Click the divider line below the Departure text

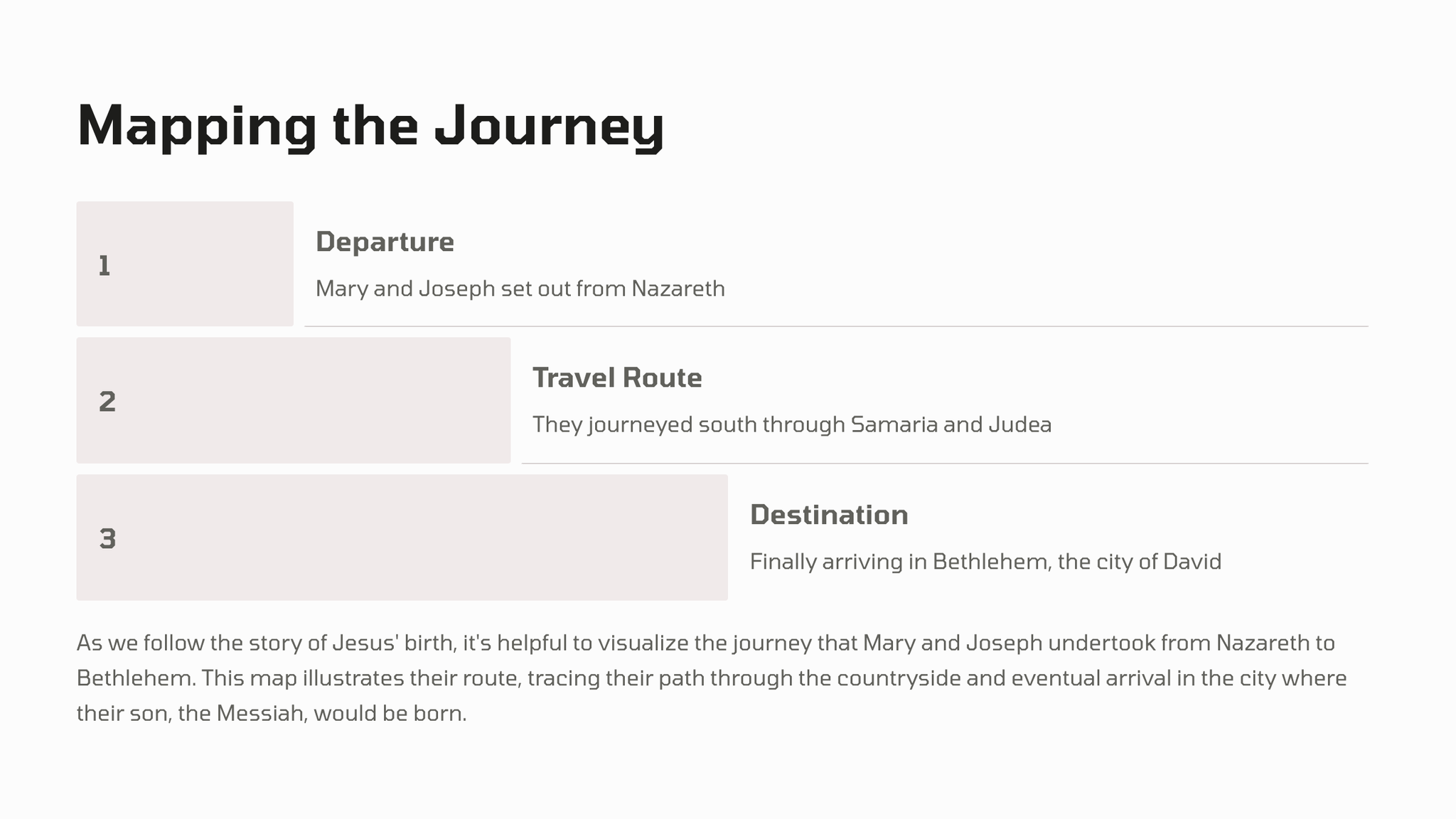[836, 326]
